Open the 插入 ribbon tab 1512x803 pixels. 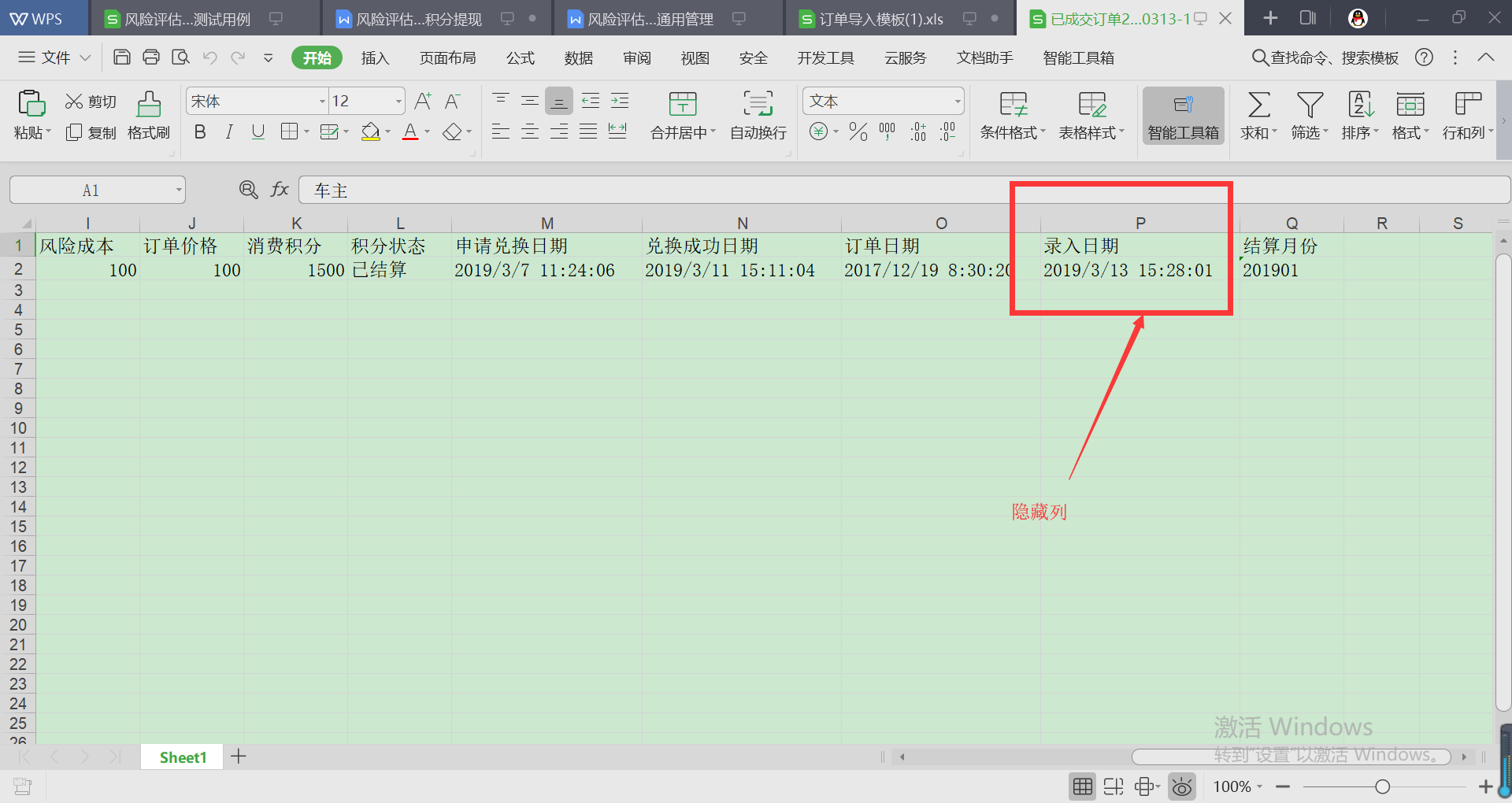pos(375,57)
